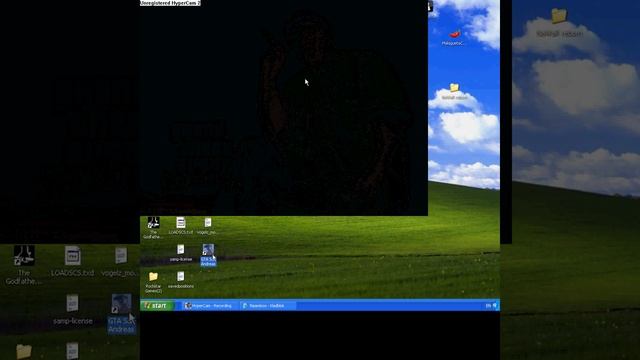Viewport: 640px width, 360px height.
Task: Open the EN language indicator in tray
Action: click(488, 306)
